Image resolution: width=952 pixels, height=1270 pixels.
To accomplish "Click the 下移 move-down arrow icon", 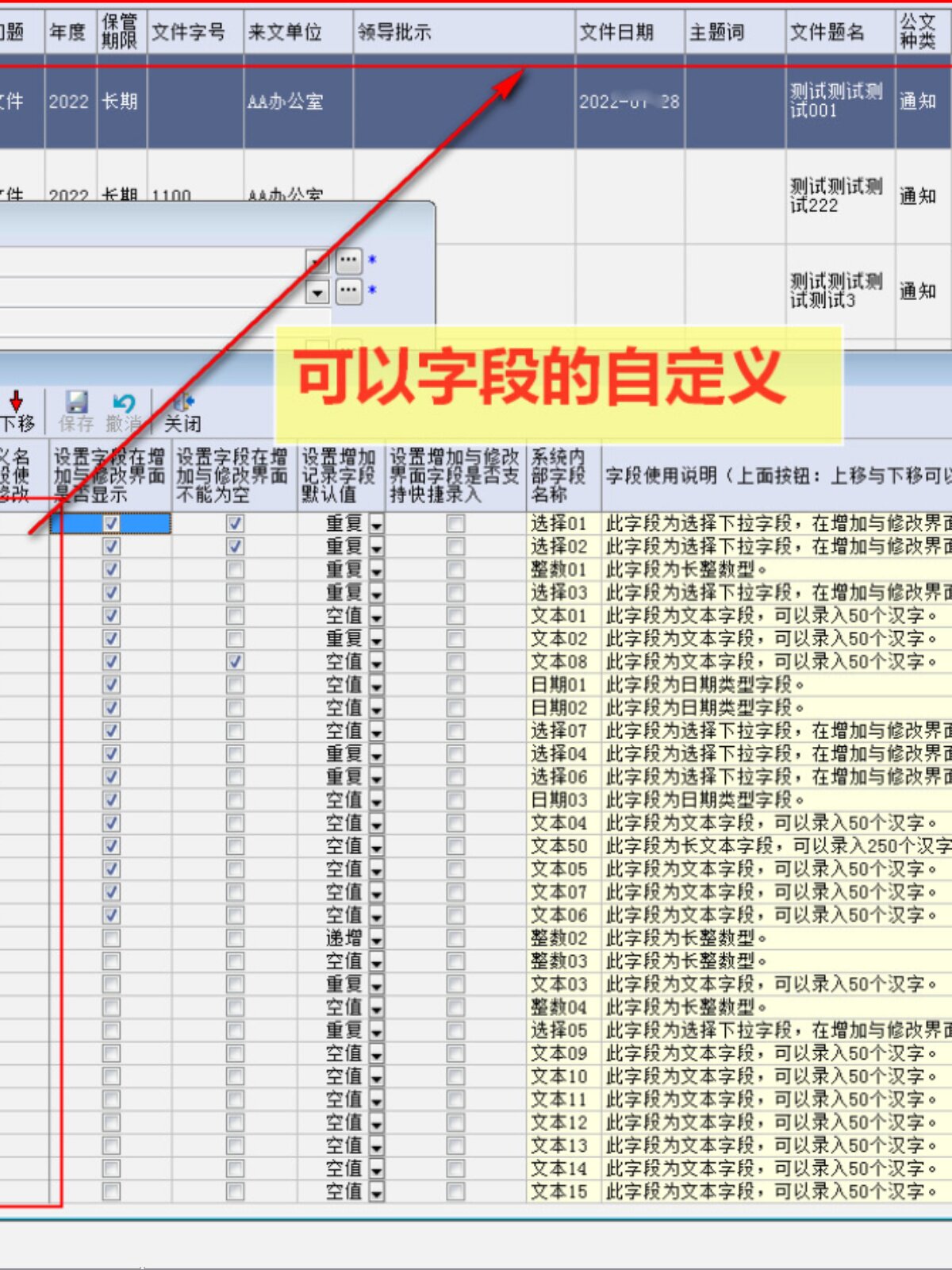I will pyautogui.click(x=16, y=401).
